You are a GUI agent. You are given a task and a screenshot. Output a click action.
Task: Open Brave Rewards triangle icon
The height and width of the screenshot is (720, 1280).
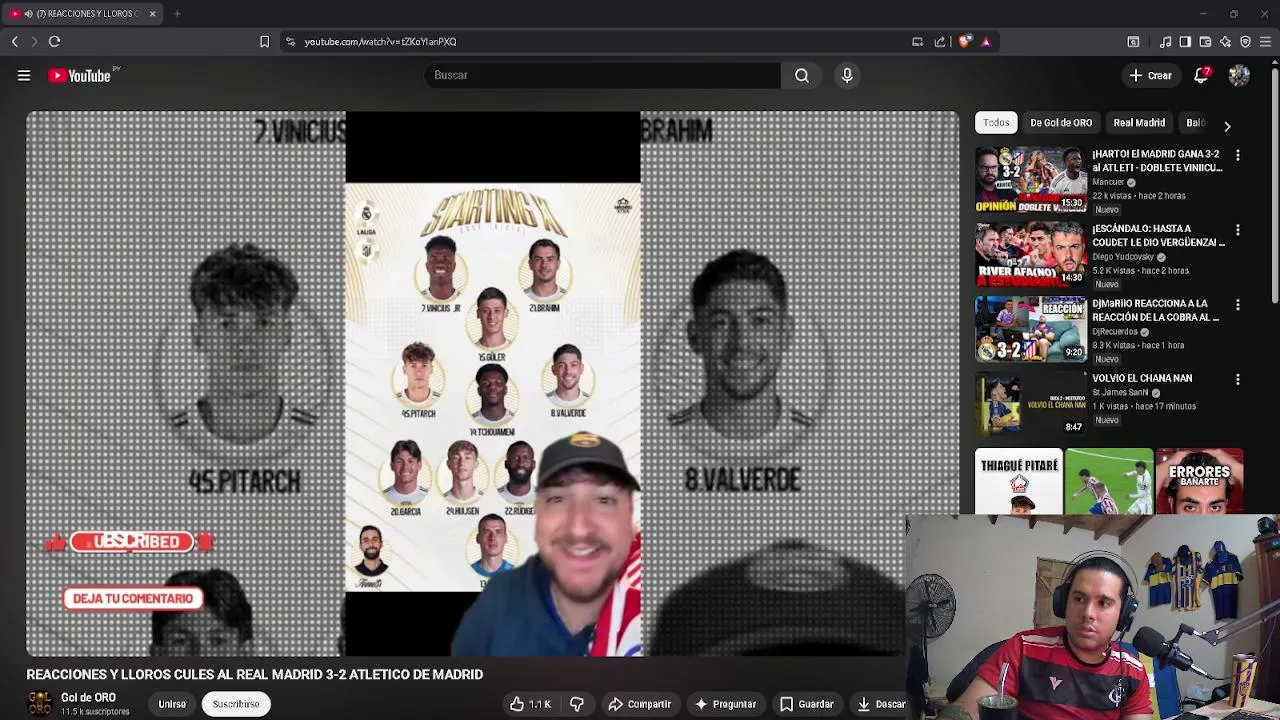coord(986,41)
